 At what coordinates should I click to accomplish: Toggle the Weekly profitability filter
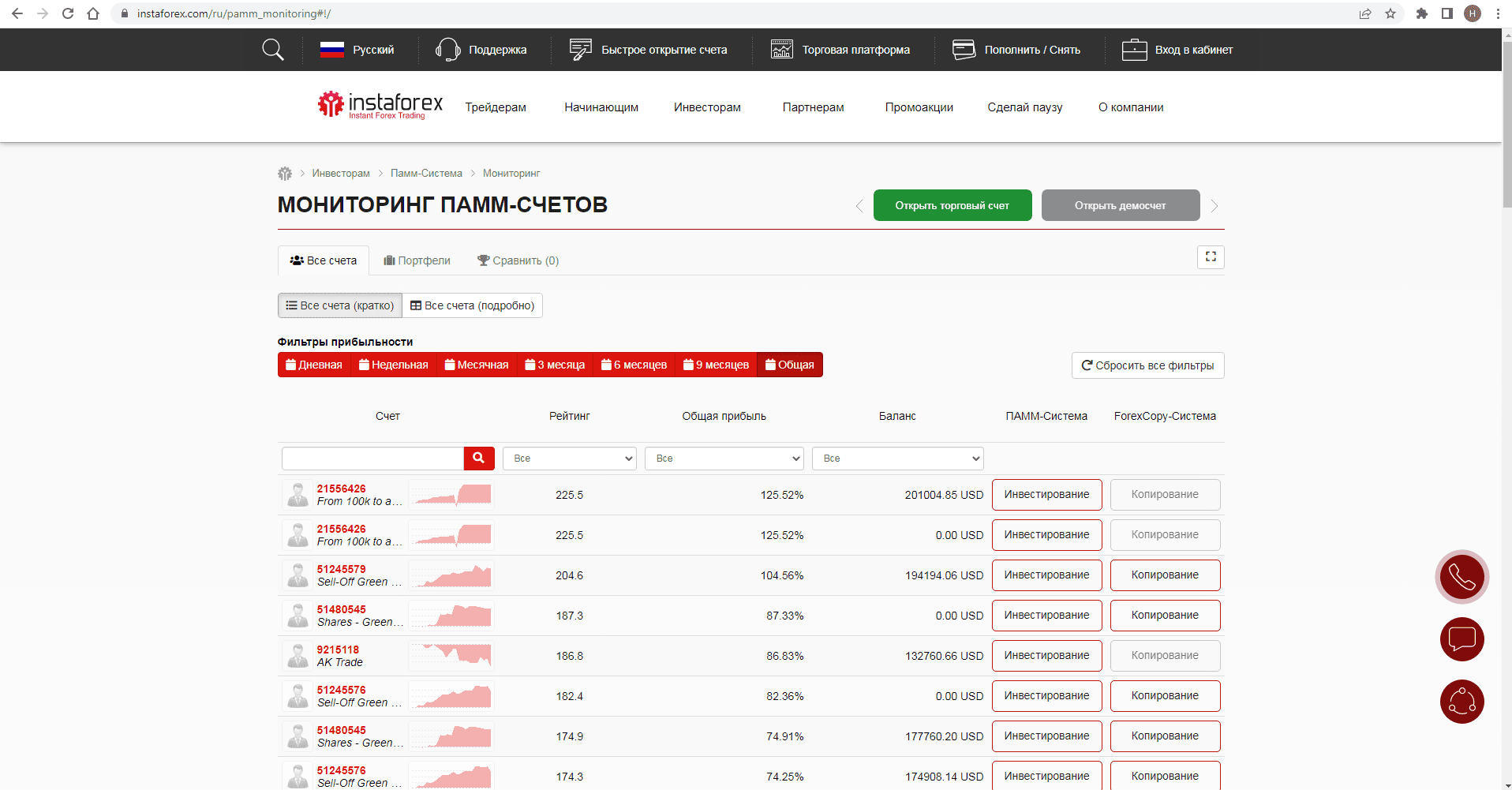coord(394,365)
